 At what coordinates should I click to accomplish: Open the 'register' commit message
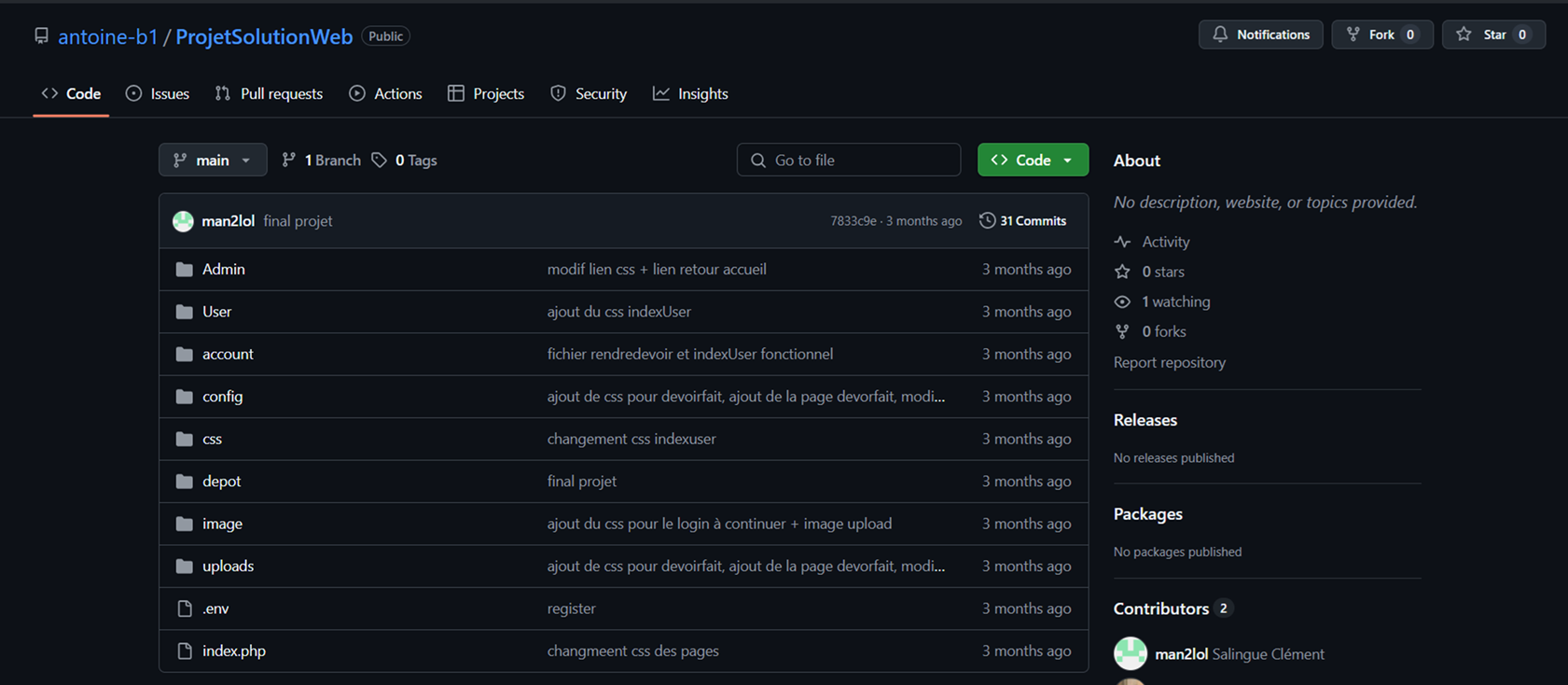tap(571, 608)
